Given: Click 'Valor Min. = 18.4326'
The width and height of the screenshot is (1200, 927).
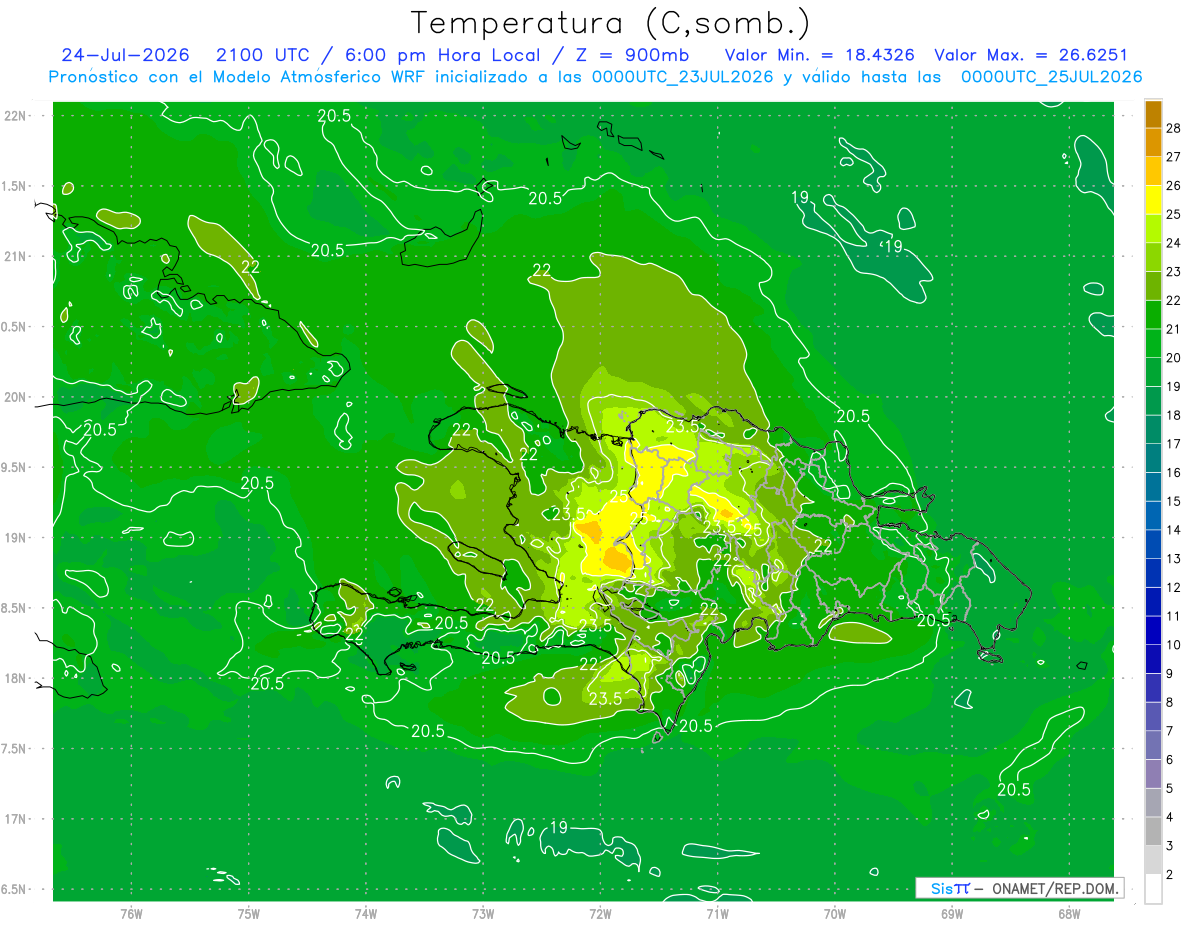Looking at the screenshot, I should click(x=820, y=55).
